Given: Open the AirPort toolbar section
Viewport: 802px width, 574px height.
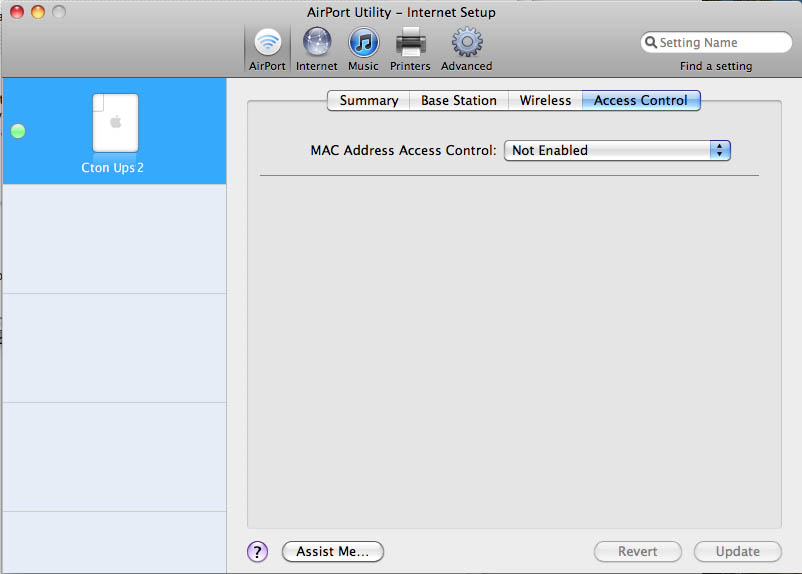Looking at the screenshot, I should tap(267, 50).
